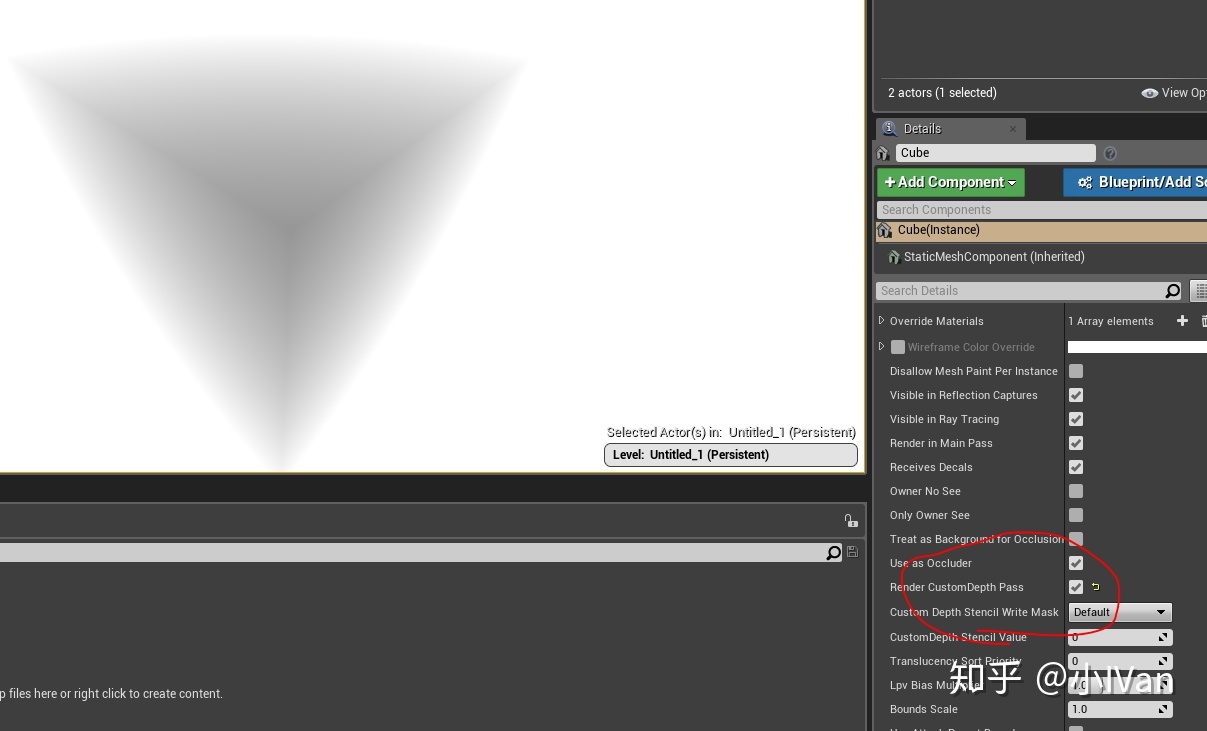
Task: Click the Details tab info icon
Action: 890,128
